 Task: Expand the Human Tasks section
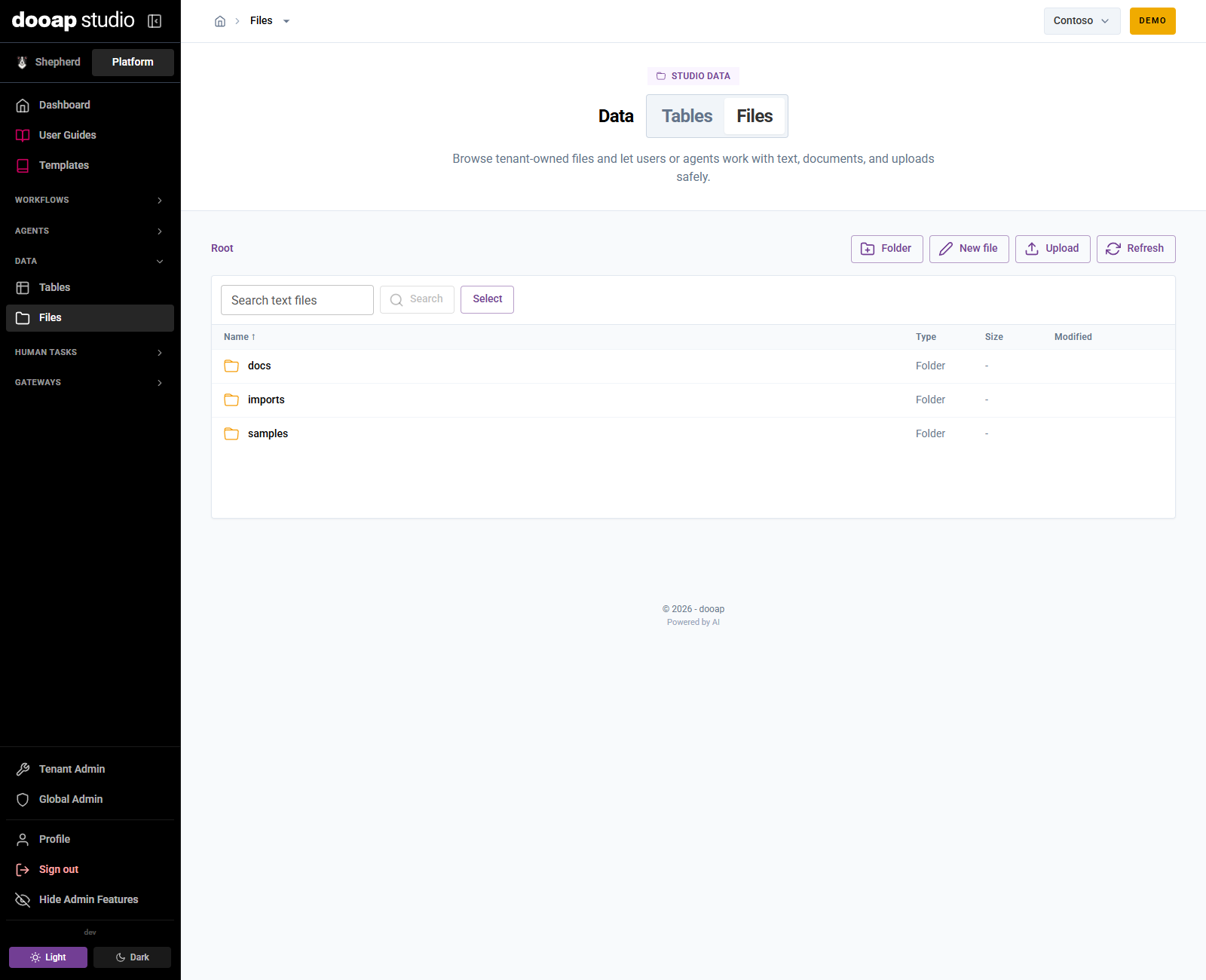[90, 352]
